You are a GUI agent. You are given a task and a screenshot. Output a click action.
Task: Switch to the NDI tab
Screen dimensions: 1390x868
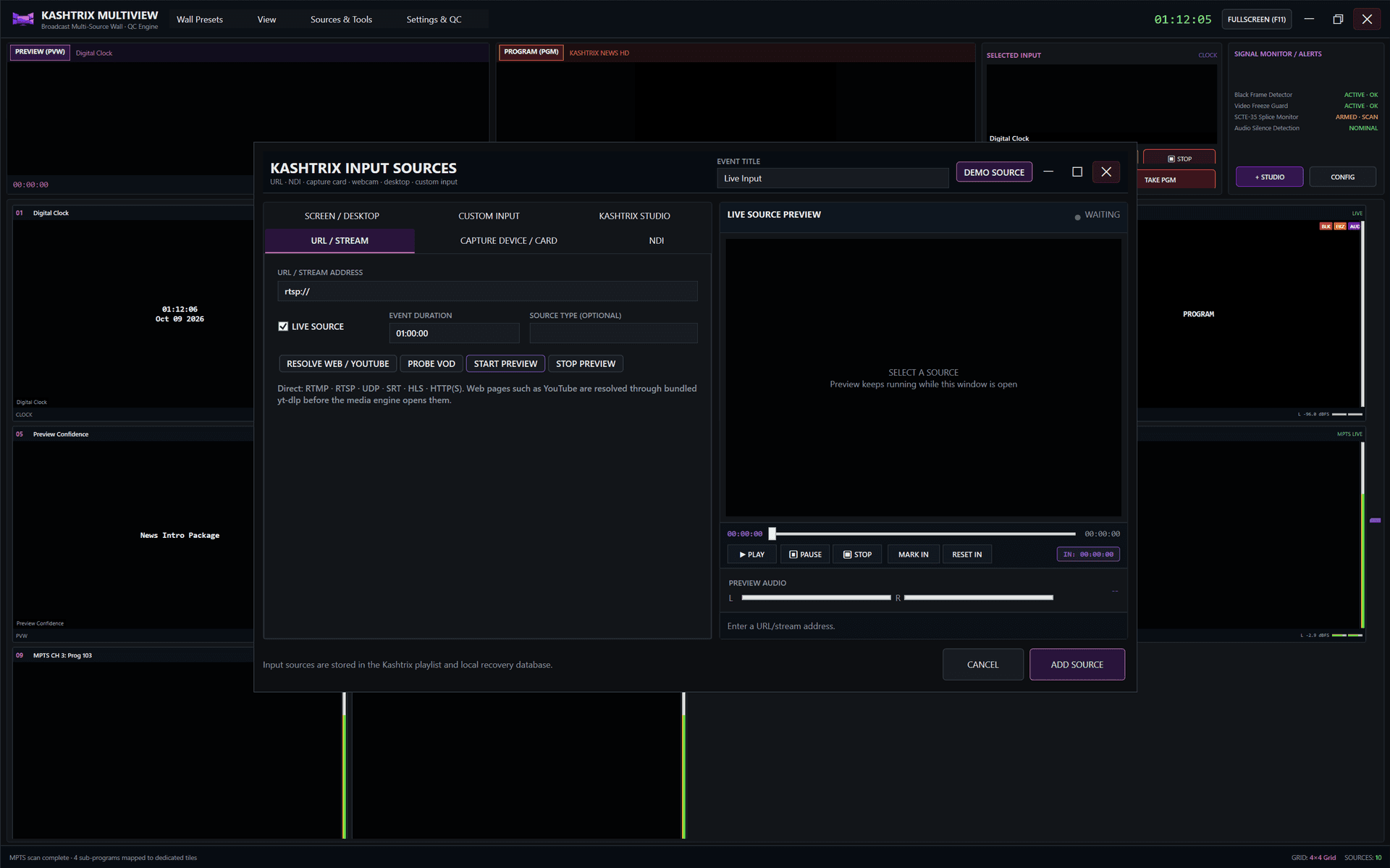tap(656, 240)
